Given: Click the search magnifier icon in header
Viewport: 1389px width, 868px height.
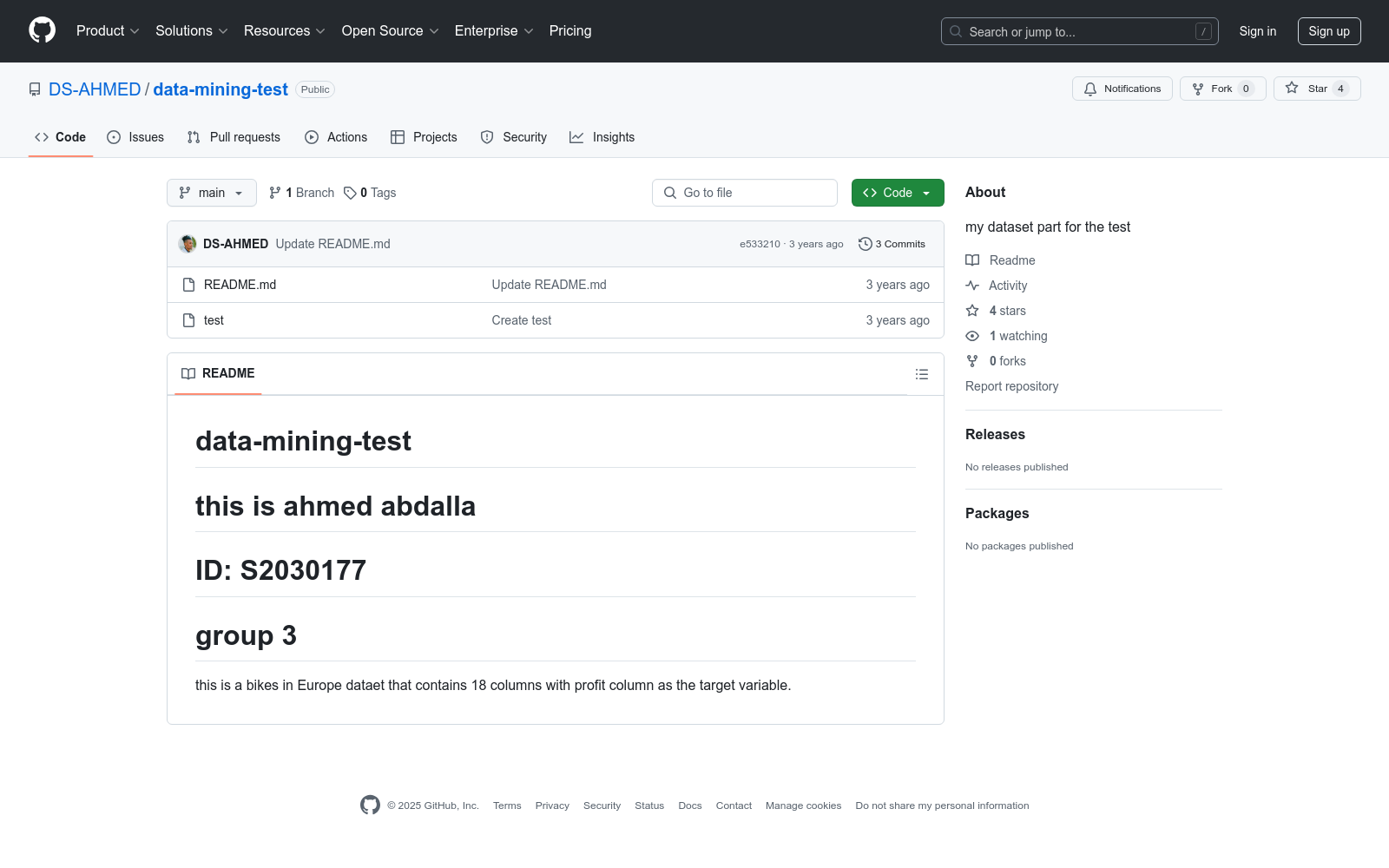Looking at the screenshot, I should click(956, 31).
